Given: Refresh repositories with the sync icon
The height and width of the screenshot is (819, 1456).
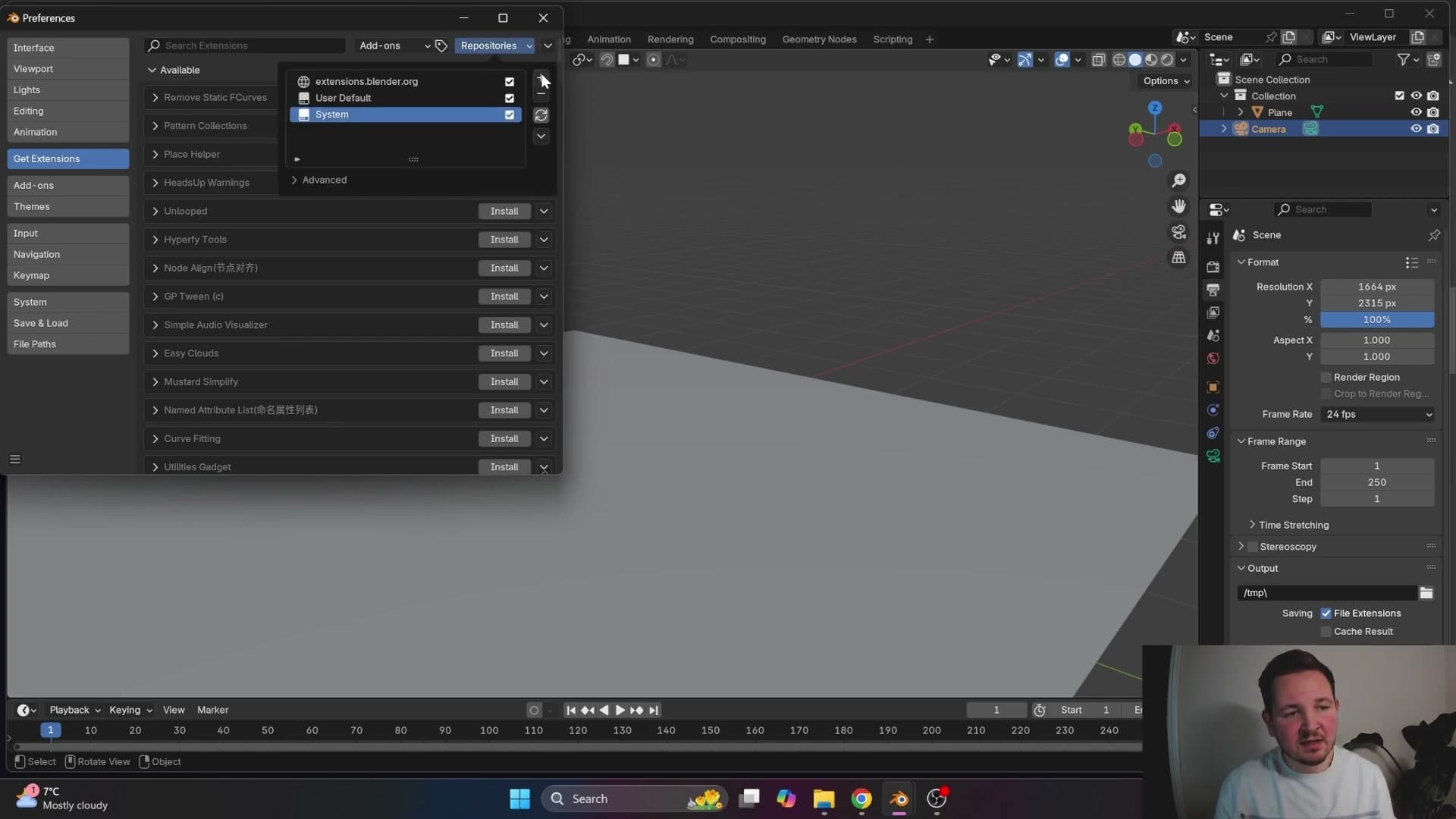Looking at the screenshot, I should tap(541, 115).
